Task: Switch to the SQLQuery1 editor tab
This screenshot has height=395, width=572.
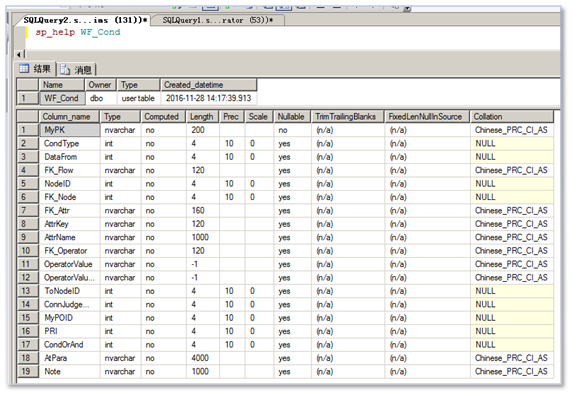Action: pyautogui.click(x=217, y=20)
